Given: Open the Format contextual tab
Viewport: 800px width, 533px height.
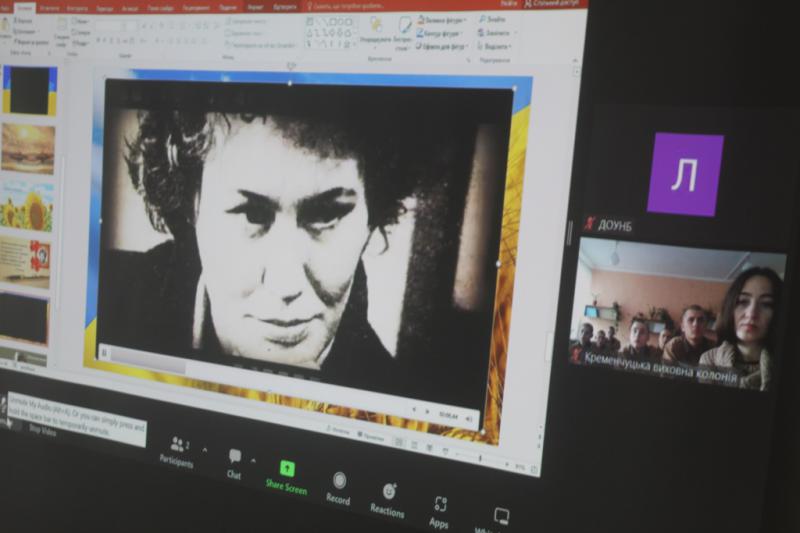Looking at the screenshot, I should (x=254, y=7).
